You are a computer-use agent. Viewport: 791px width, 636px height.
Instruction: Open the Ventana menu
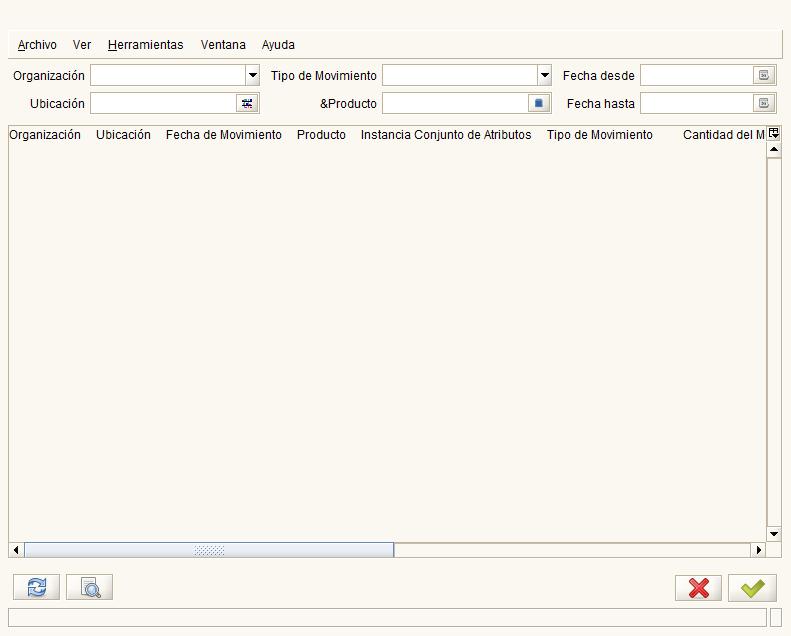tap(223, 45)
